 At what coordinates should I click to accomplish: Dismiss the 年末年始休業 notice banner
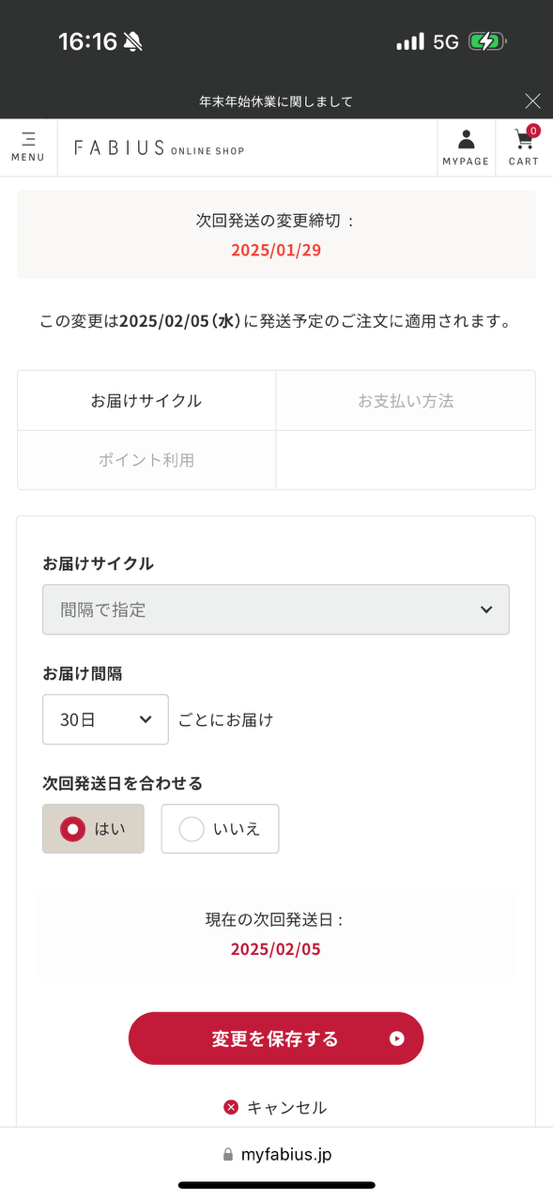coord(533,101)
